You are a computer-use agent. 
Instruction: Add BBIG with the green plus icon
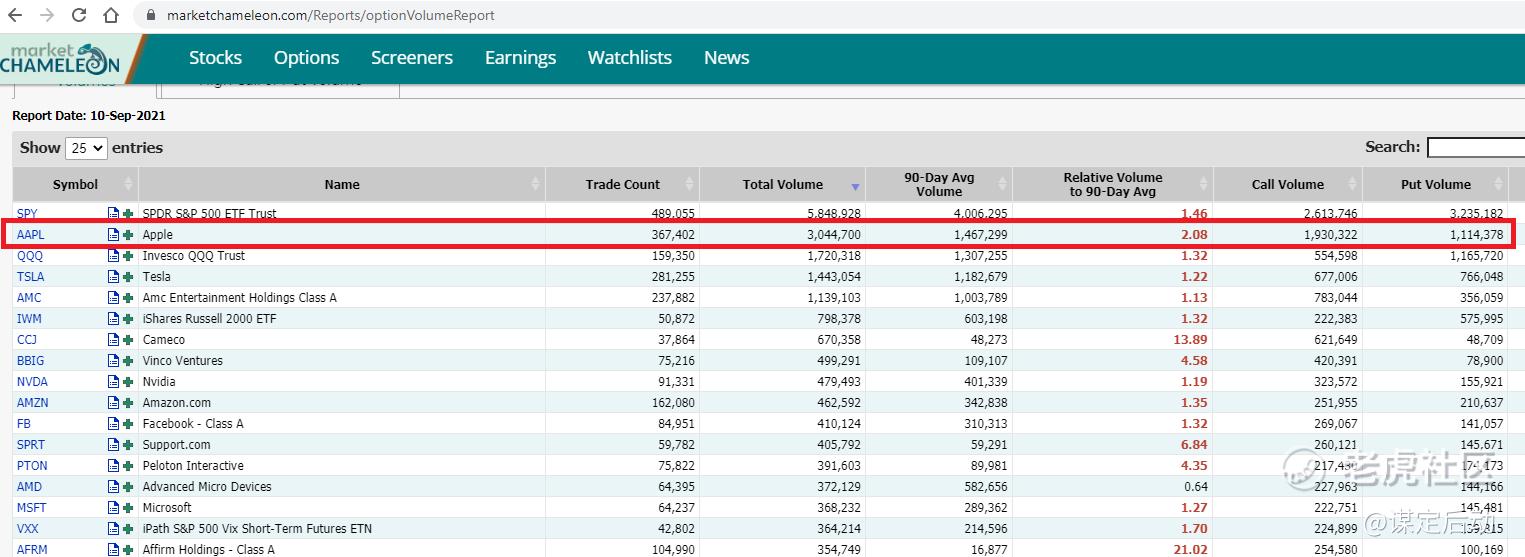tap(128, 361)
